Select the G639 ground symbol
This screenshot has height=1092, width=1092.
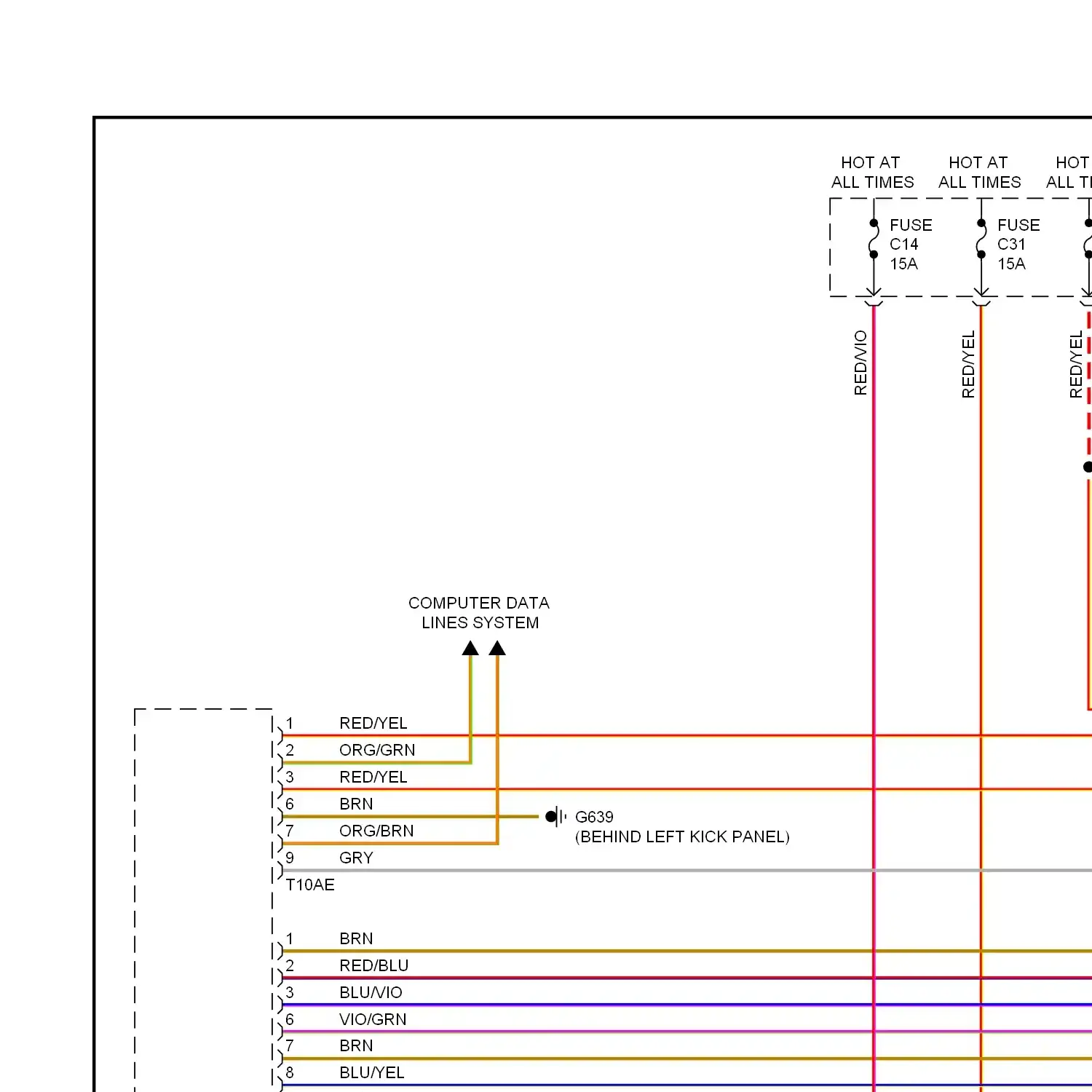pos(556,817)
